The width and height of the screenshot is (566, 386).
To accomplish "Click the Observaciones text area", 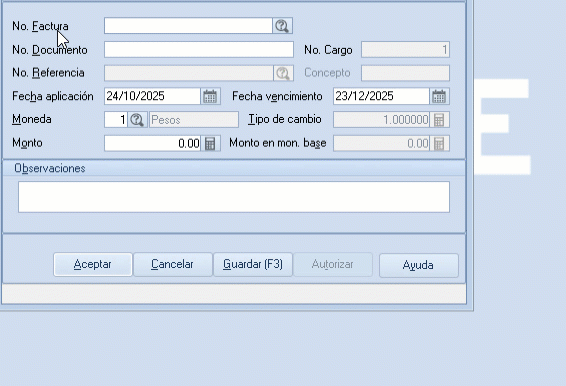I will pos(234,197).
